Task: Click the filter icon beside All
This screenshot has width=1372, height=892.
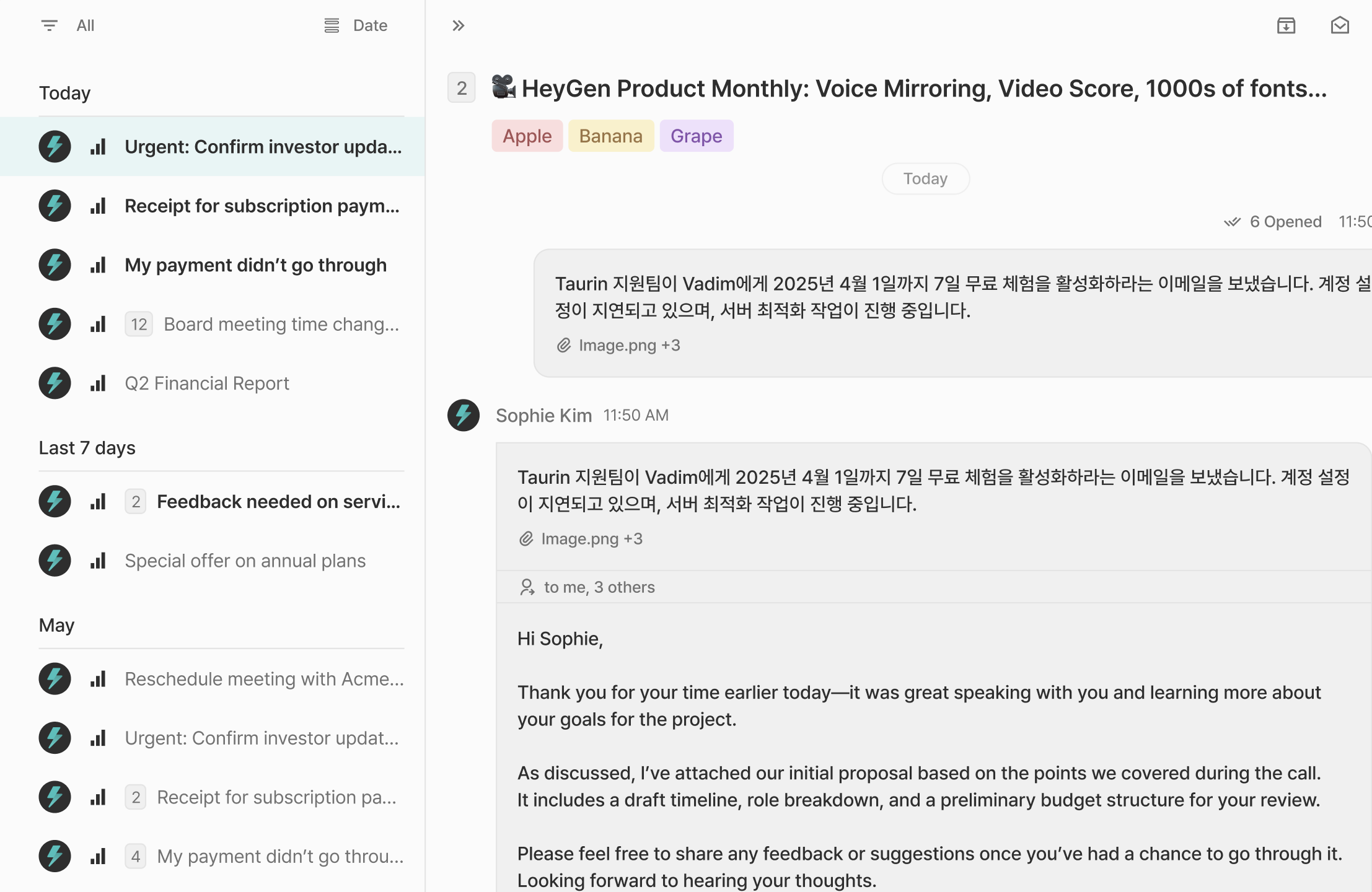Action: [49, 25]
